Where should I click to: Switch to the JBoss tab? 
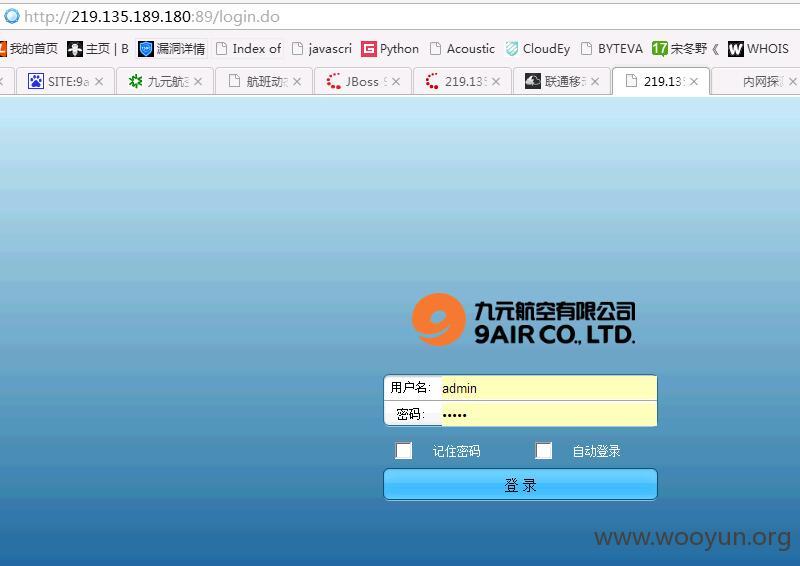pos(362,82)
